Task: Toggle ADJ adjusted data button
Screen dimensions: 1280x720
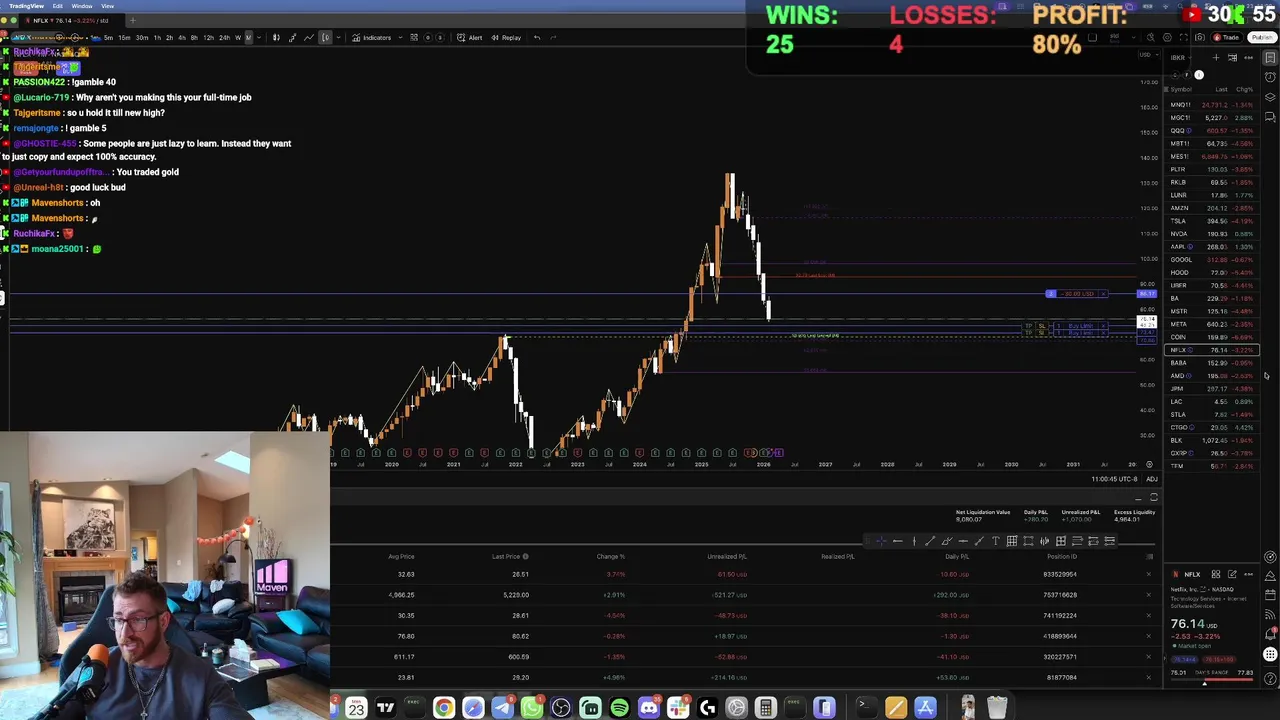Action: click(x=1152, y=479)
